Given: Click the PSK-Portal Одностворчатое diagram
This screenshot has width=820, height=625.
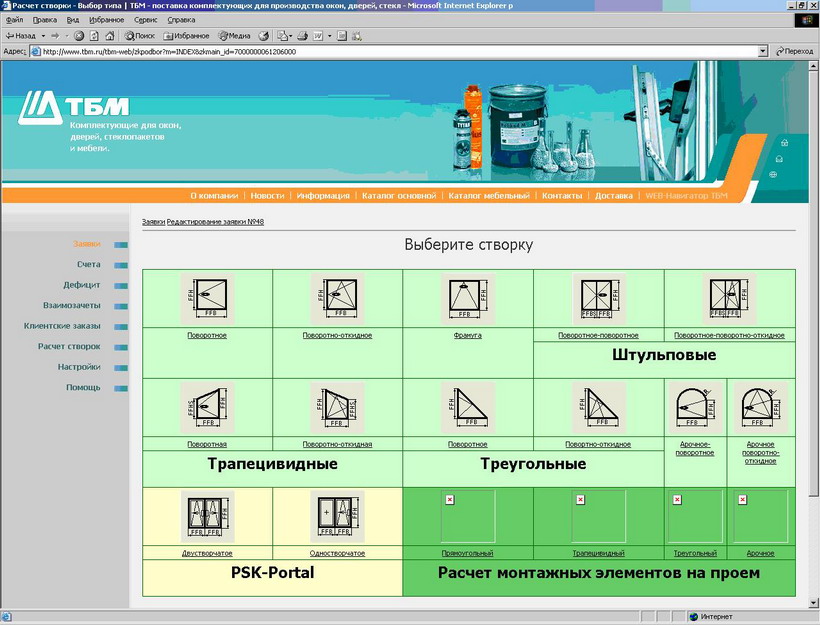Looking at the screenshot, I should point(337,517).
